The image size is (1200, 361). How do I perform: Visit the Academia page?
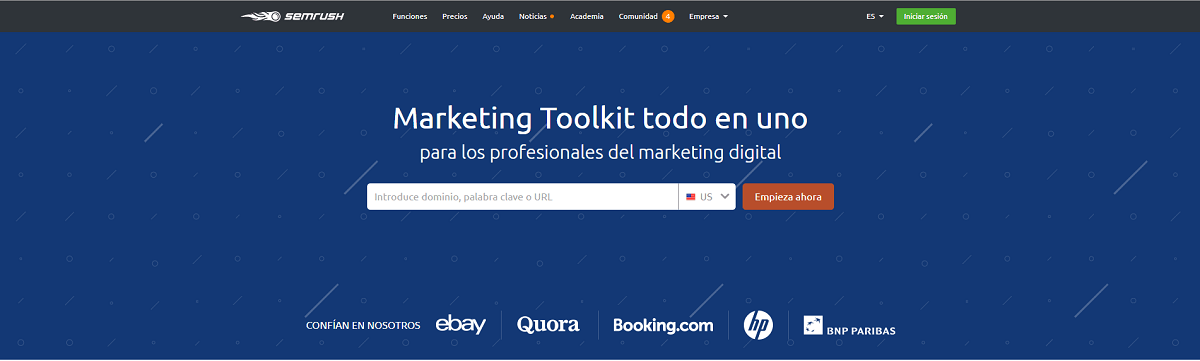[587, 16]
